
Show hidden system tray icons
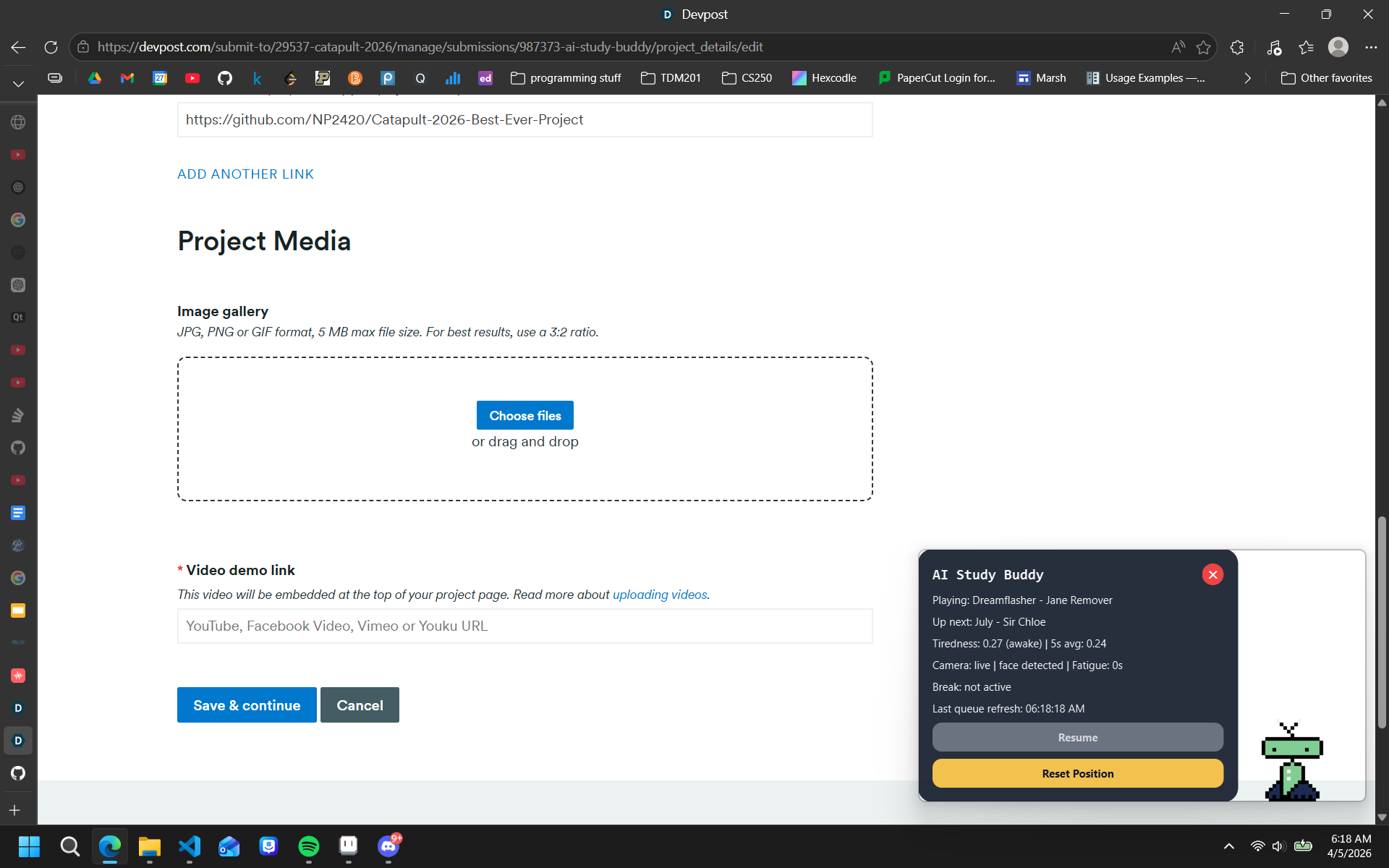[x=1228, y=846]
